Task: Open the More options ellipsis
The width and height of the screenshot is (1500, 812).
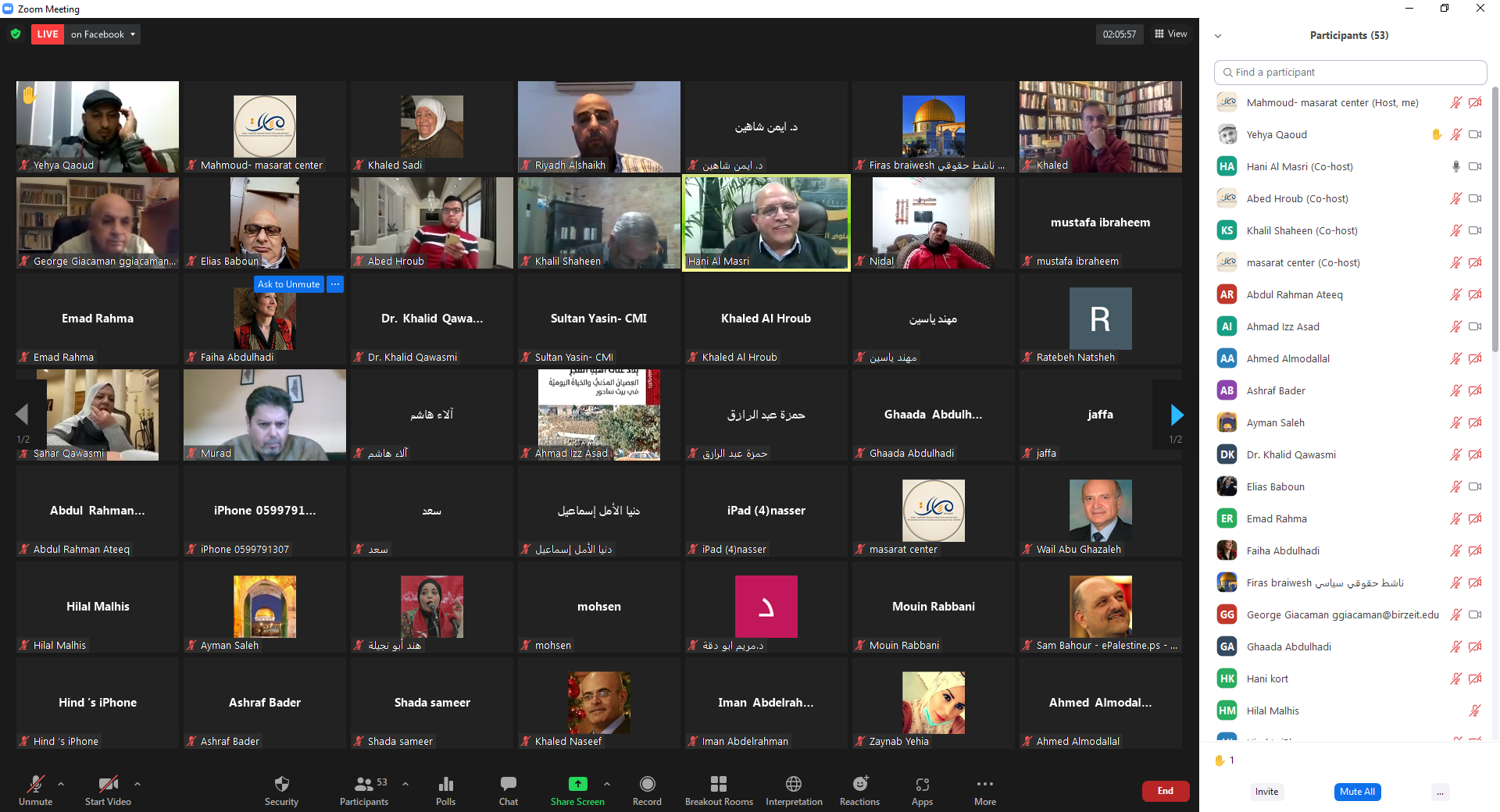Action: [x=985, y=790]
